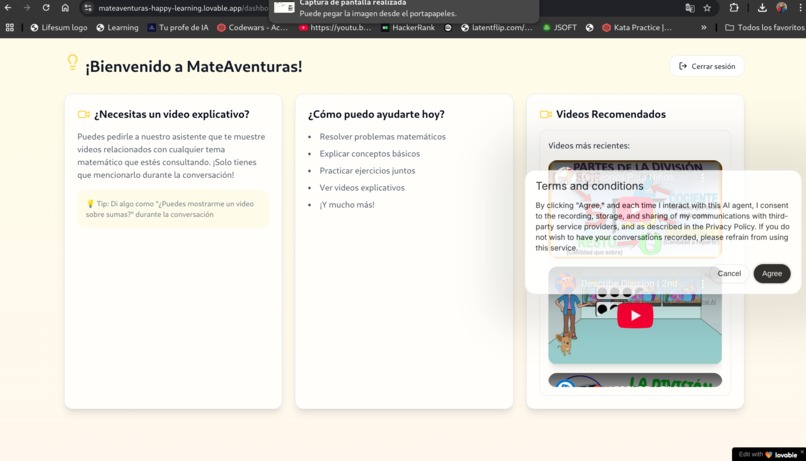Click the heading ¡Bienvenido a MateAventuras!
Viewport: 806px width, 461px height.
194,67
